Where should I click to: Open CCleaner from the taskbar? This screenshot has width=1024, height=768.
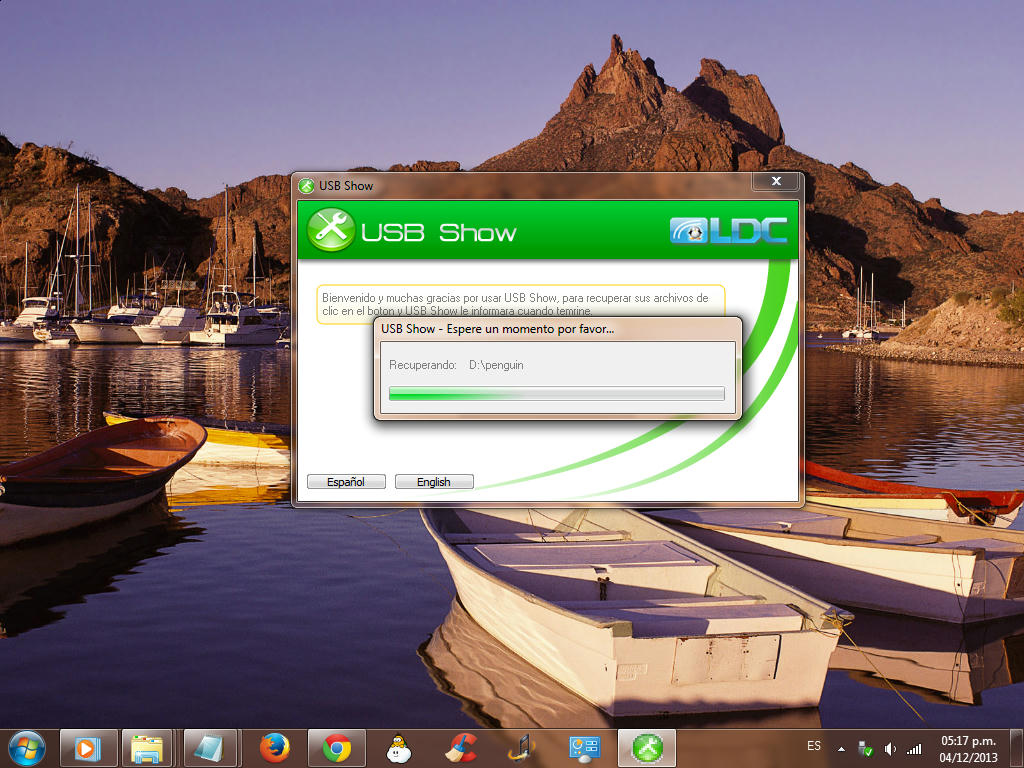click(461, 747)
